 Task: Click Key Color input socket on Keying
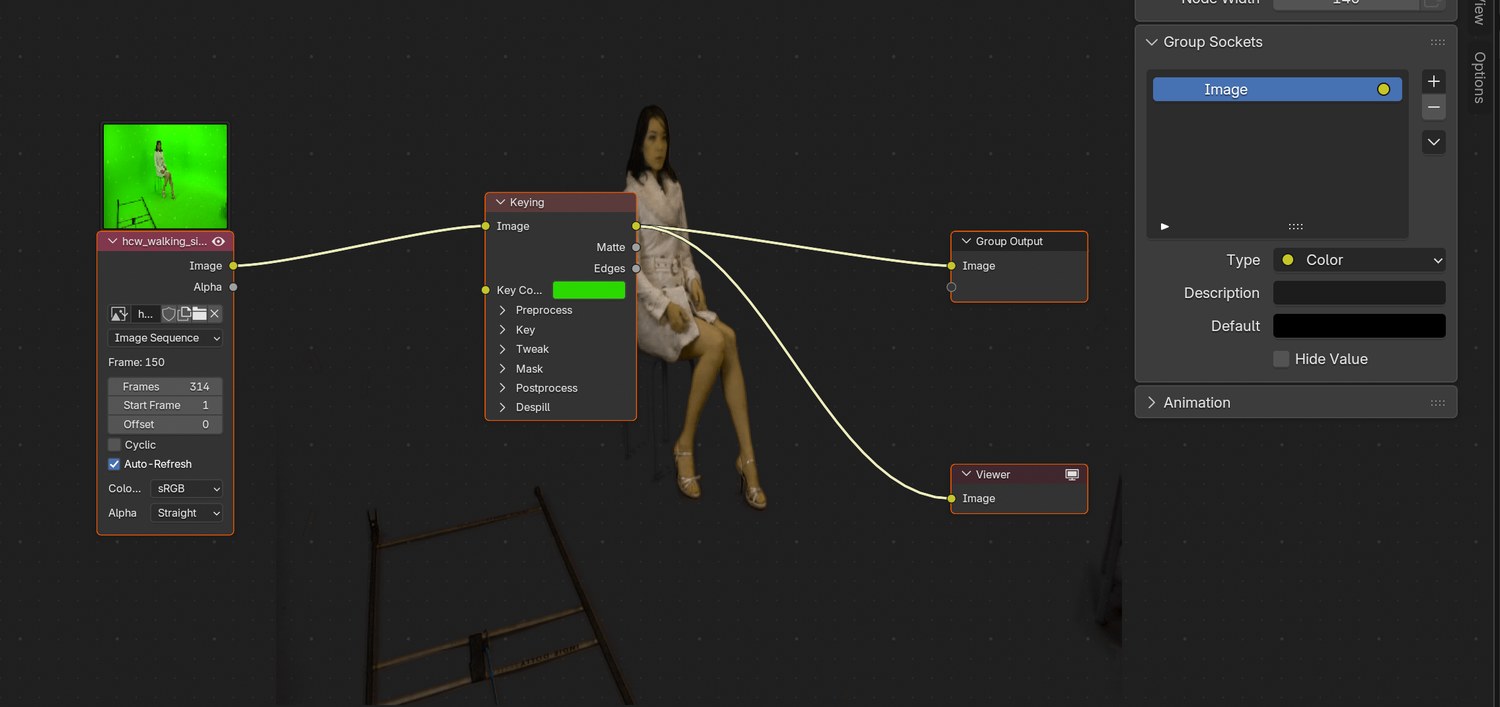485,290
